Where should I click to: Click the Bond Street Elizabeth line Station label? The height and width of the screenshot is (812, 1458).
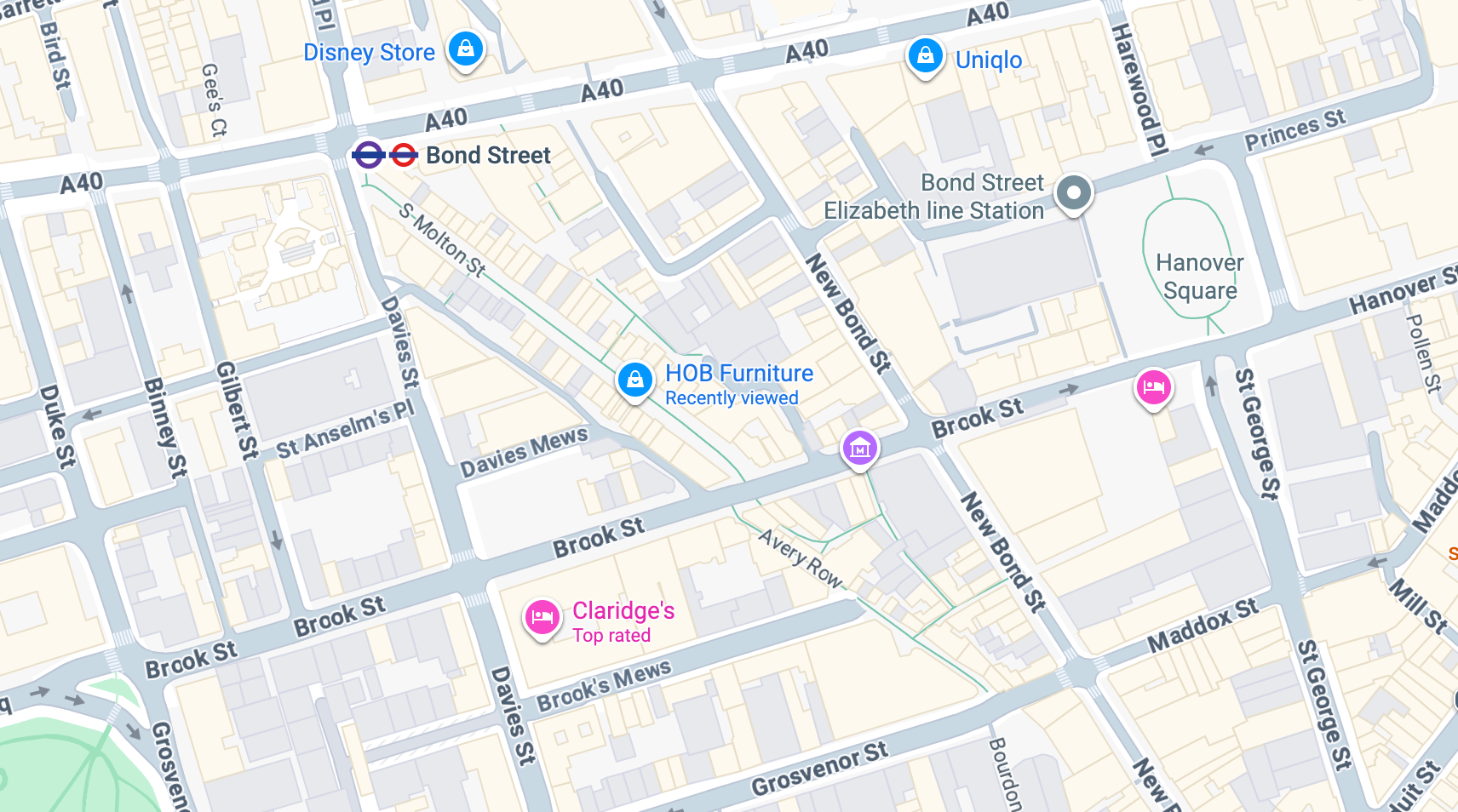pos(933,197)
